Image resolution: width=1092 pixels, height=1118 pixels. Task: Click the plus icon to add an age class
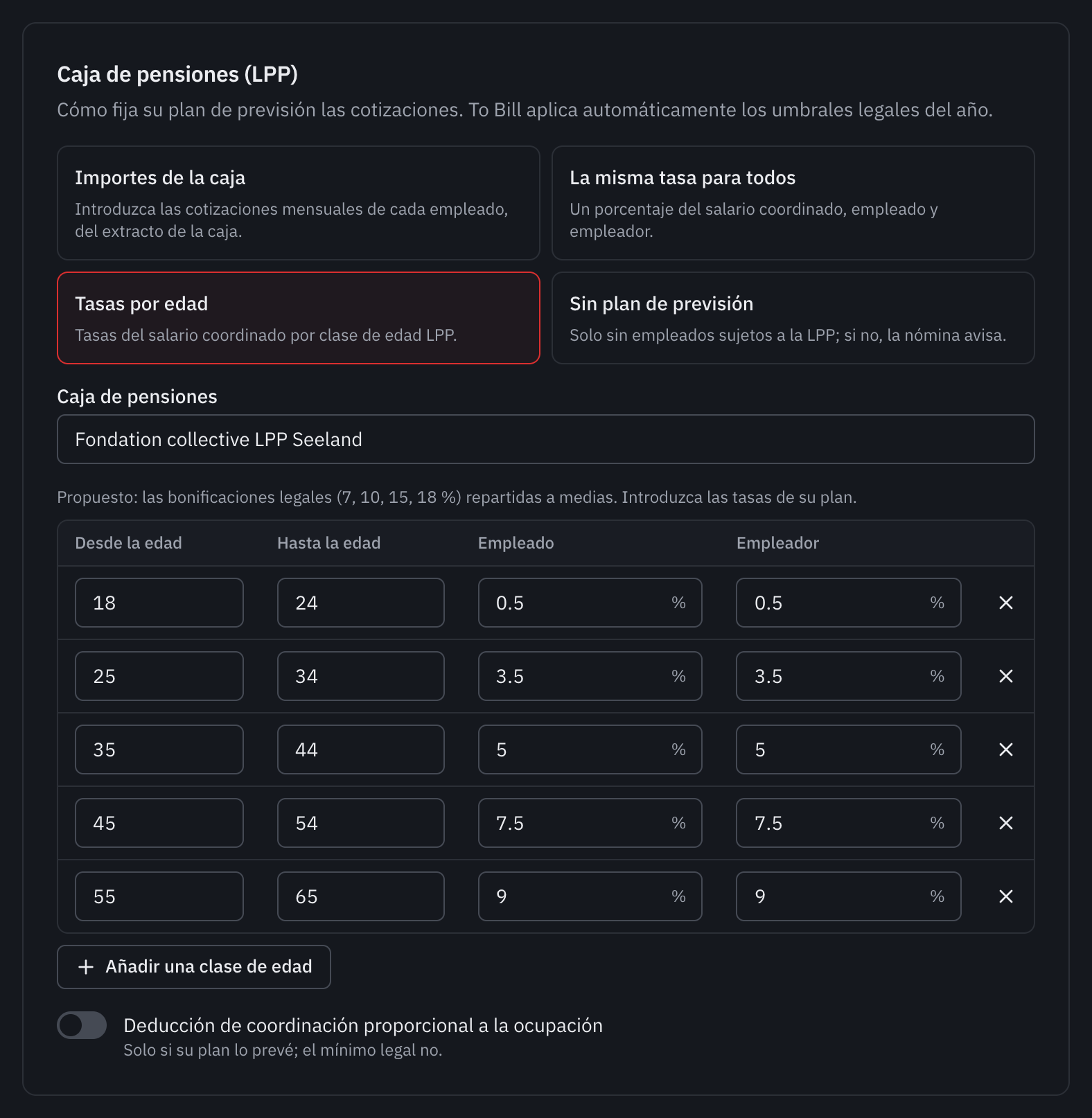[86, 967]
